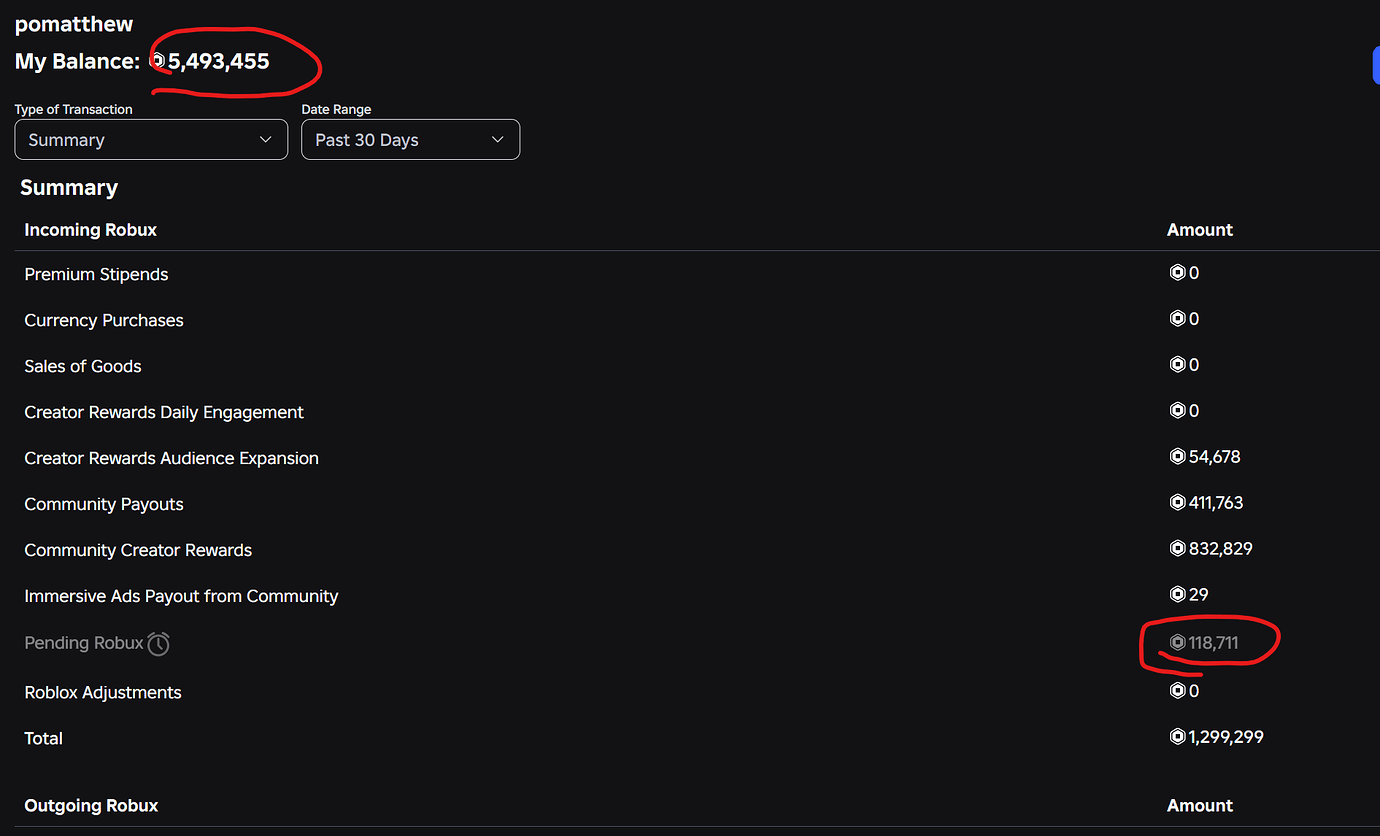The image size is (1380, 836).
Task: Click the 1,299,299 total amount
Action: click(x=1226, y=737)
